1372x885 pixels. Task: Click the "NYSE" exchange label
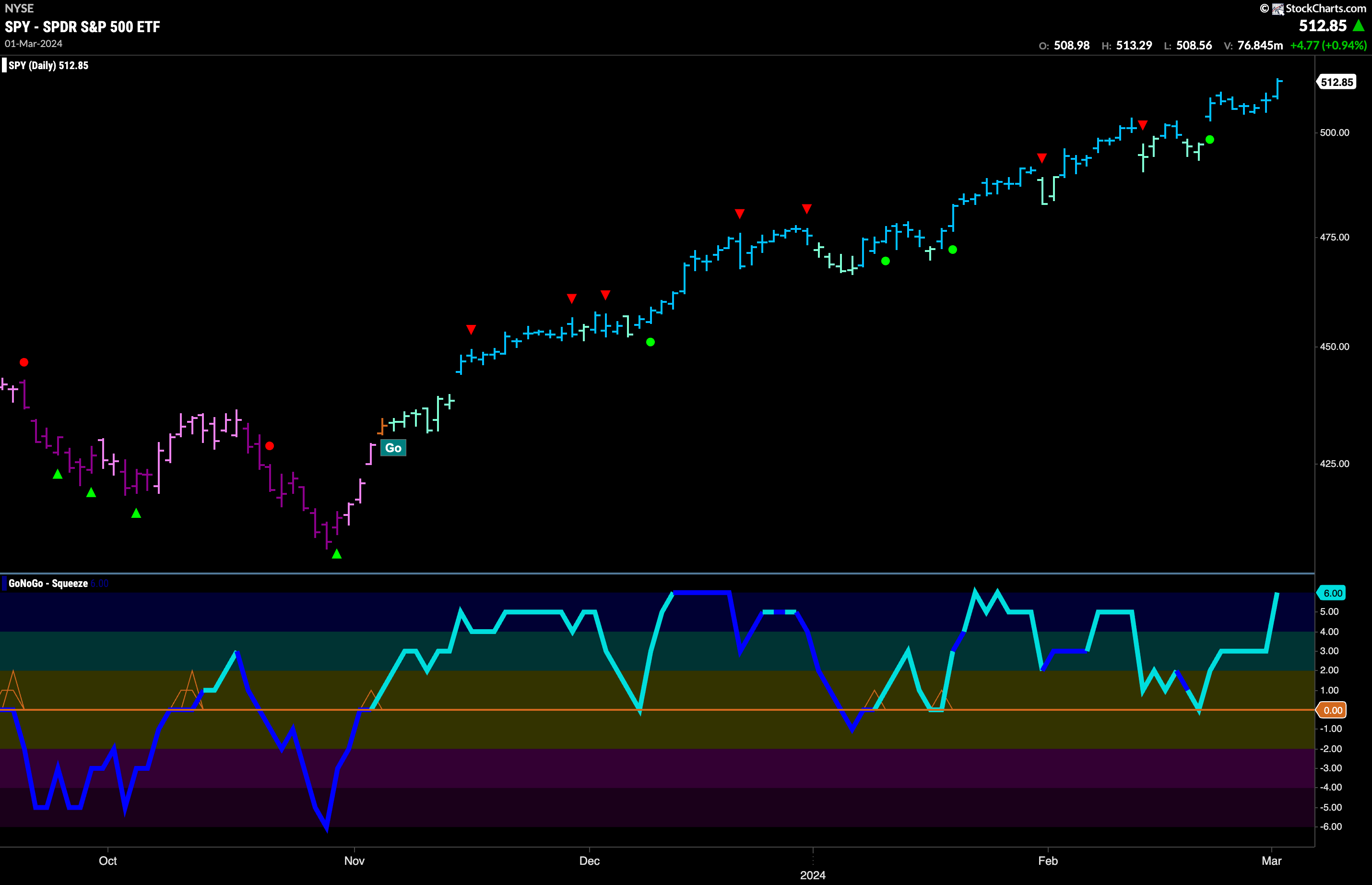coord(19,8)
